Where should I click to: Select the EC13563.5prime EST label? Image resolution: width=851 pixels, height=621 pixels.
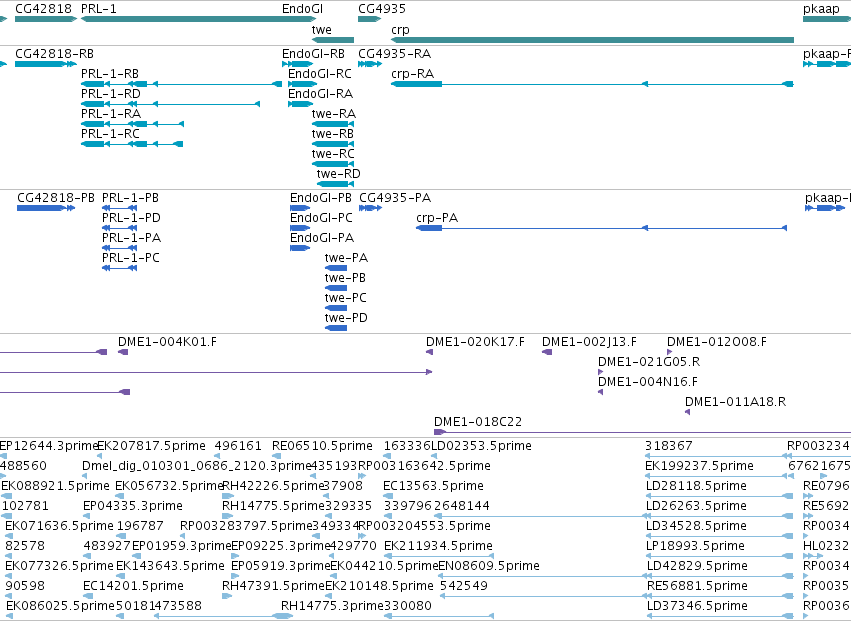[433, 486]
